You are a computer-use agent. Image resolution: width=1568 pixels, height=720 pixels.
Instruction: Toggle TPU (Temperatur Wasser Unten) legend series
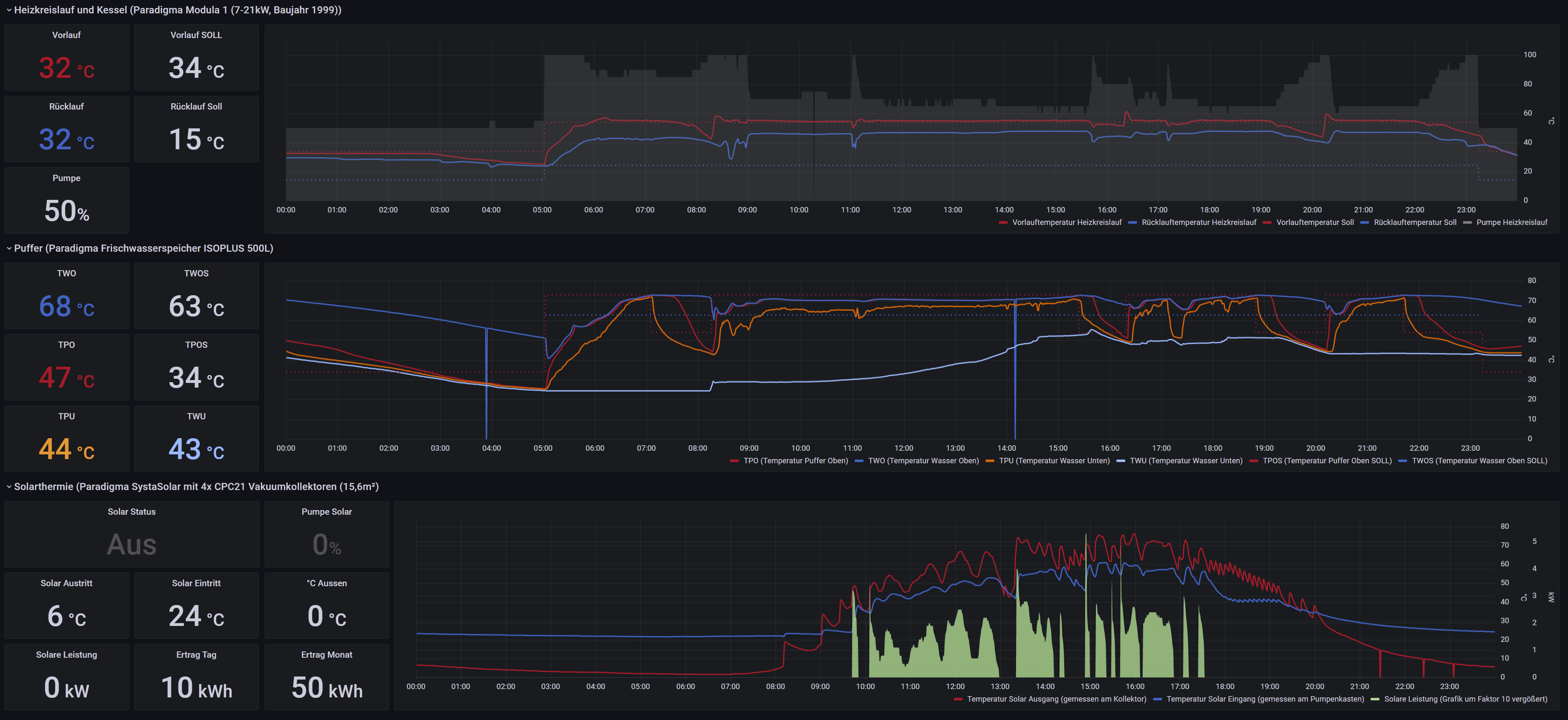1054,461
